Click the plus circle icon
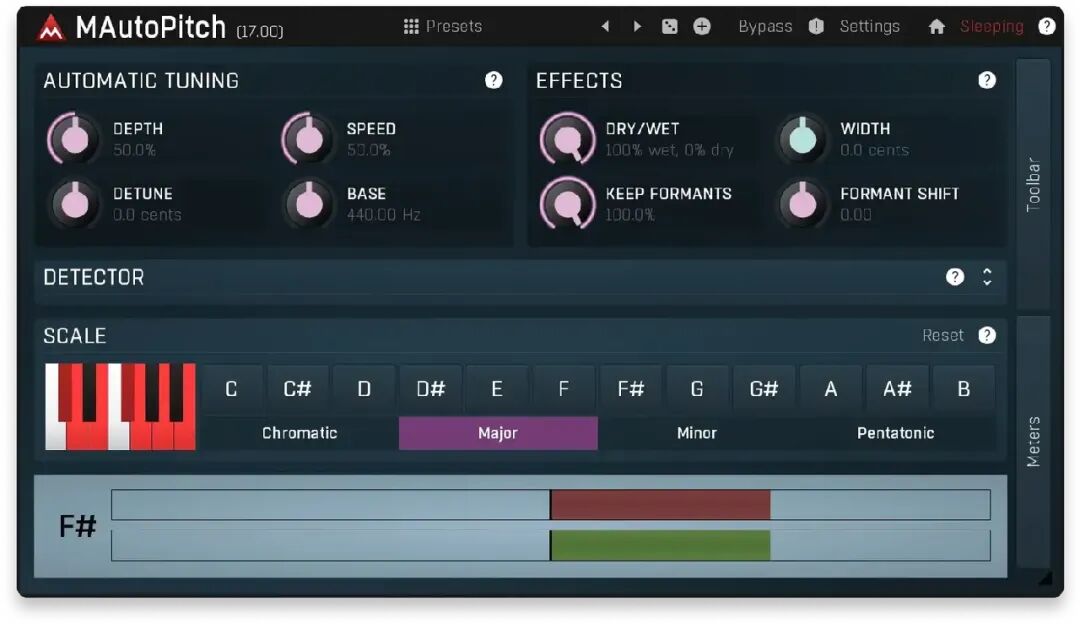 coord(702,26)
